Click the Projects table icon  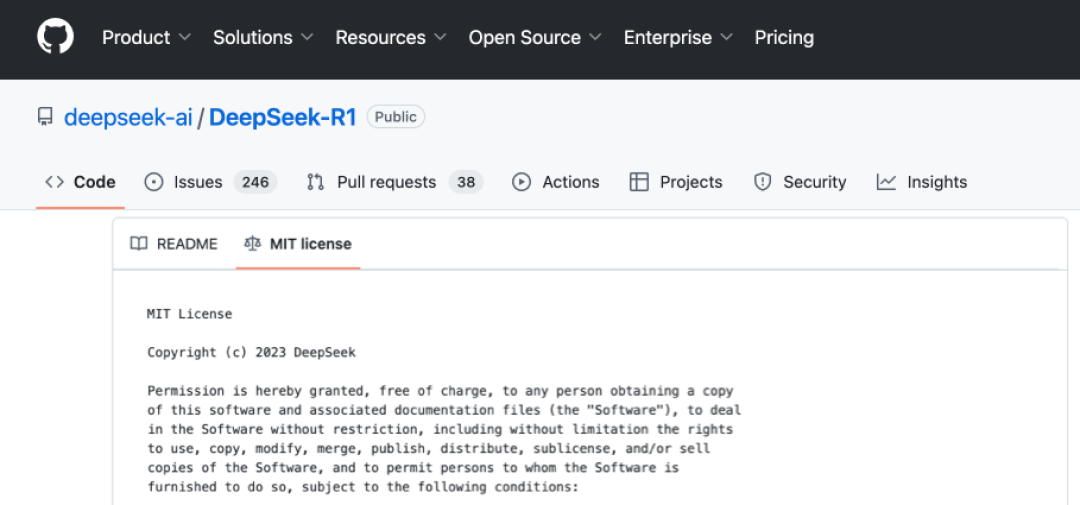(639, 182)
